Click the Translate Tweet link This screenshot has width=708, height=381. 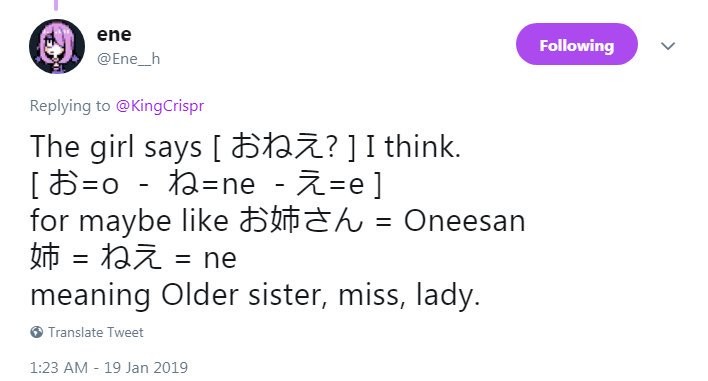click(x=96, y=332)
